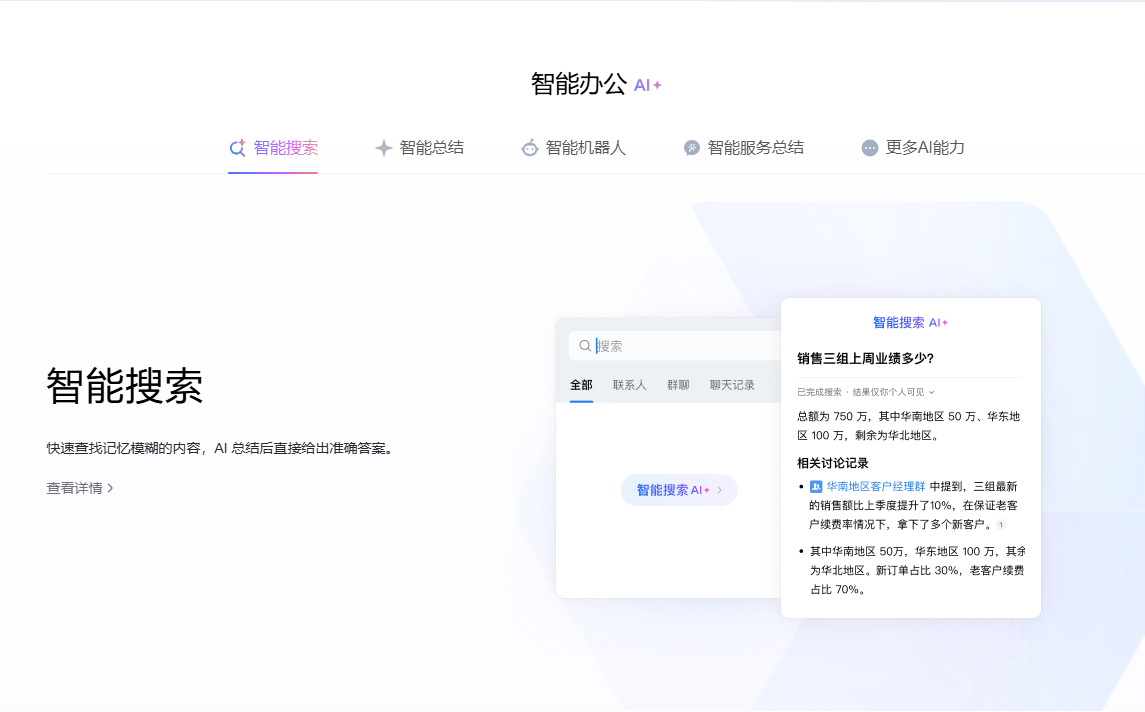The height and width of the screenshot is (712, 1145).
Task: Click the chevron after 查看详情
Action: pos(110,488)
